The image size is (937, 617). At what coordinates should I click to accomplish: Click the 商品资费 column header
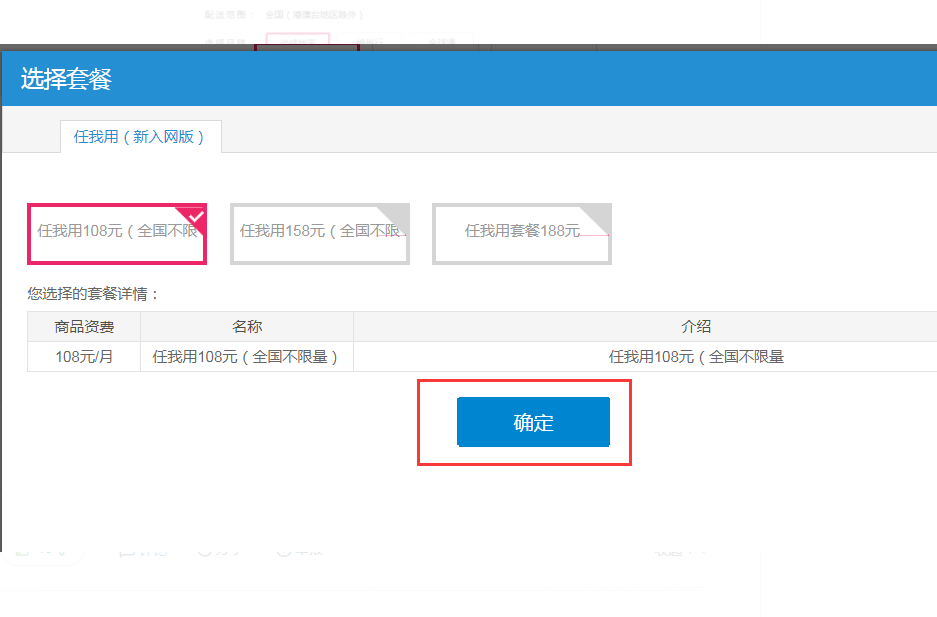point(84,327)
